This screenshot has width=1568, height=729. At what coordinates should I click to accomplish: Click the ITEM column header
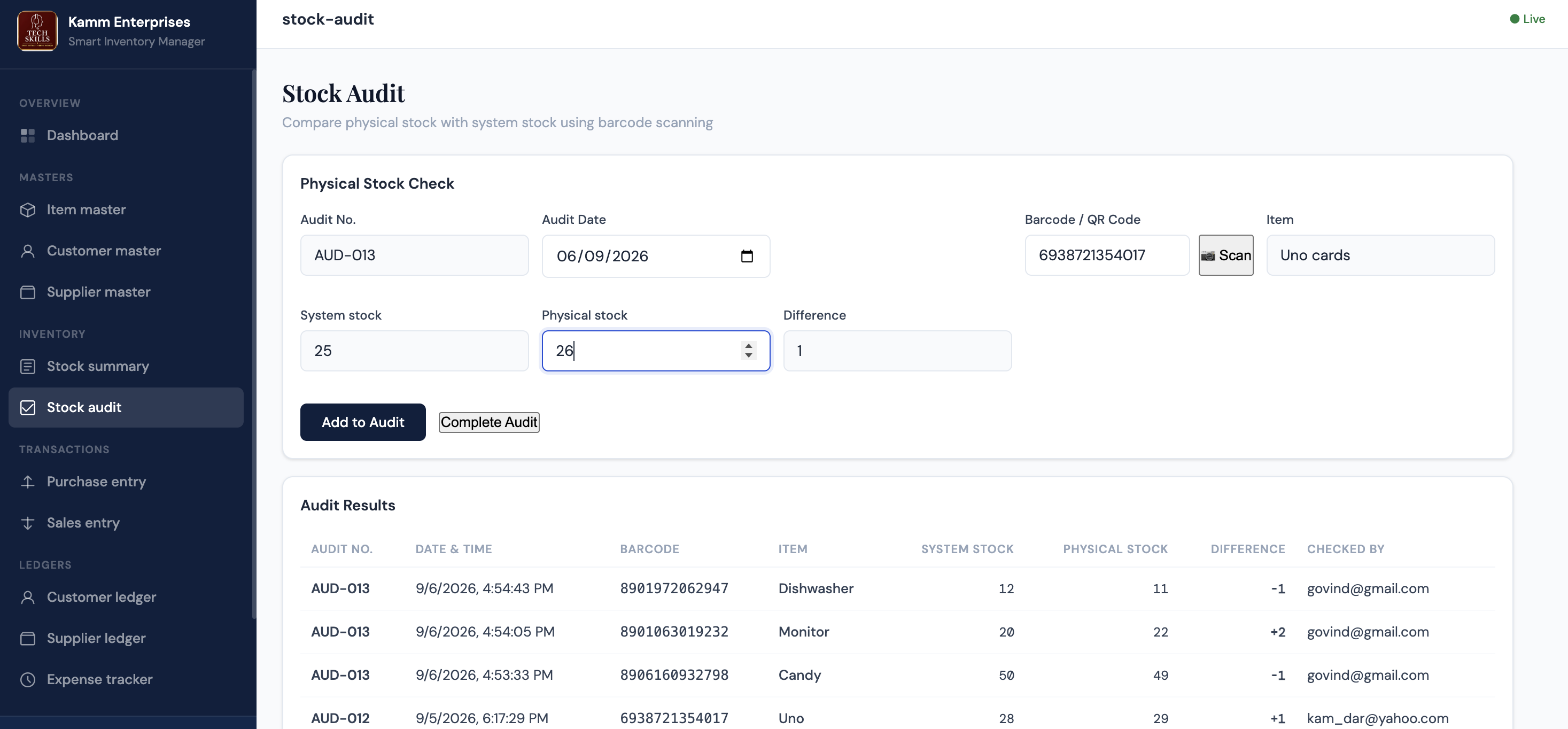793,549
